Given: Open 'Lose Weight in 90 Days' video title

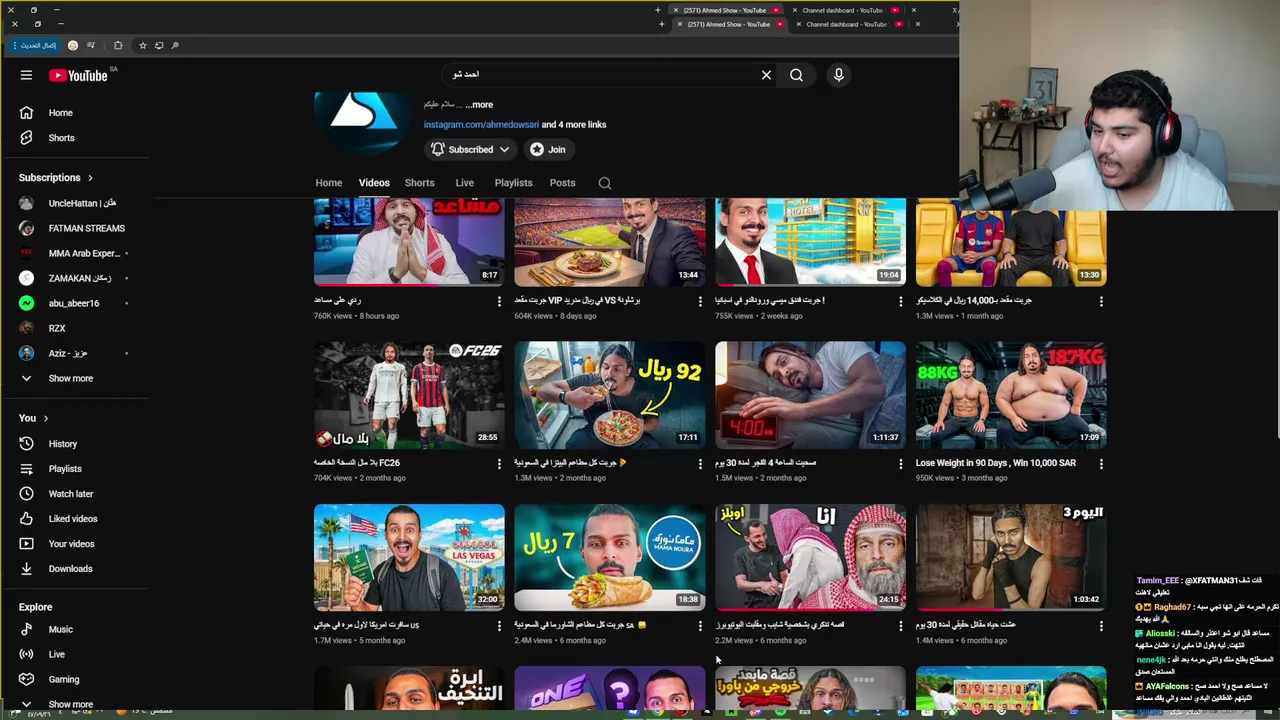Looking at the screenshot, I should tap(996, 463).
